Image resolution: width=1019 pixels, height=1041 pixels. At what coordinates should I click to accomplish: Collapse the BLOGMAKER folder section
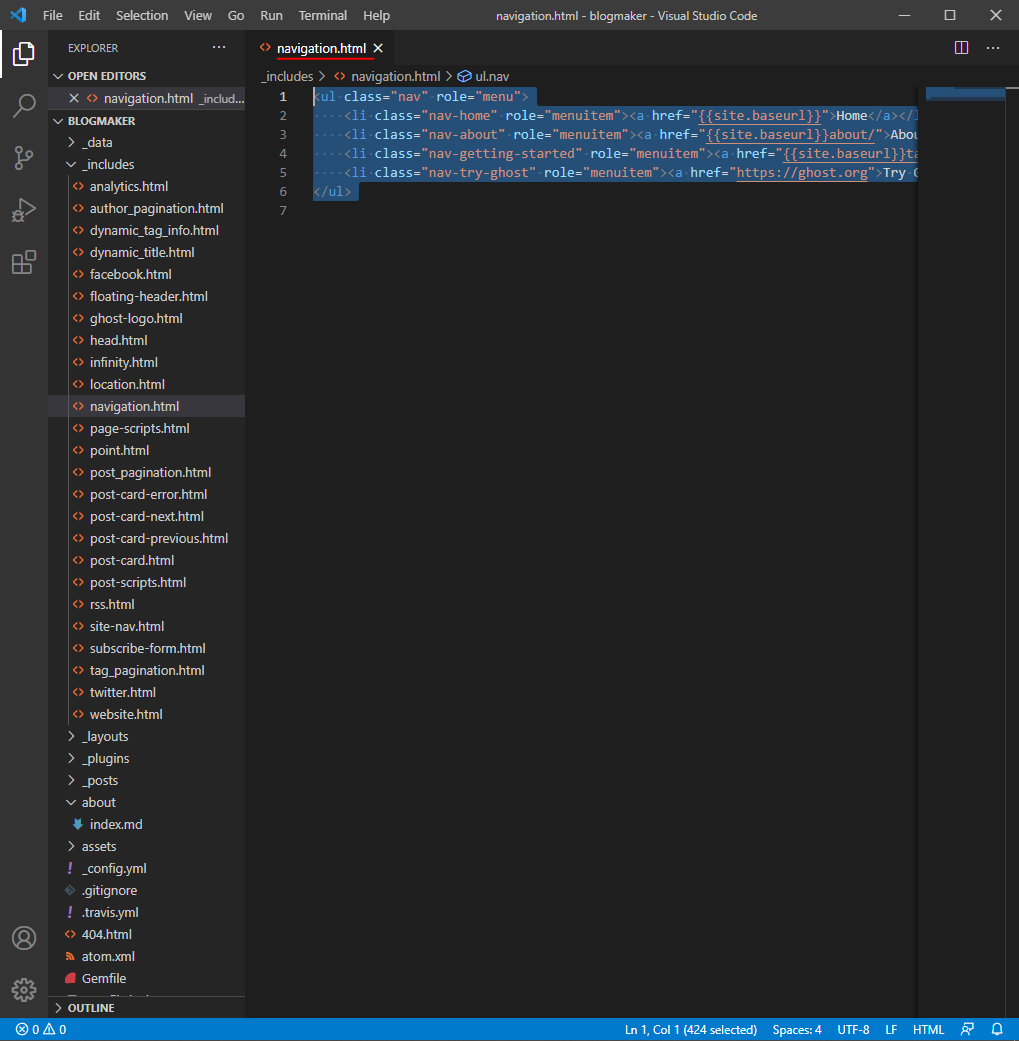point(58,121)
